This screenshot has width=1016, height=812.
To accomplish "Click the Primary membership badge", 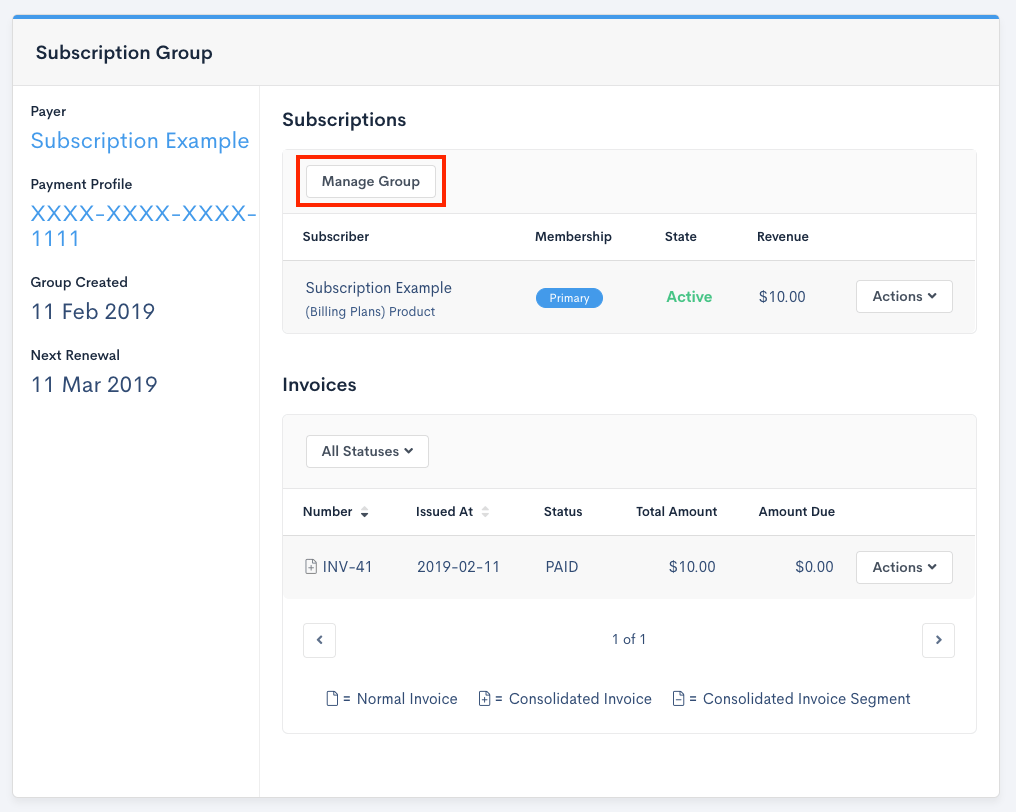I will 569,298.
